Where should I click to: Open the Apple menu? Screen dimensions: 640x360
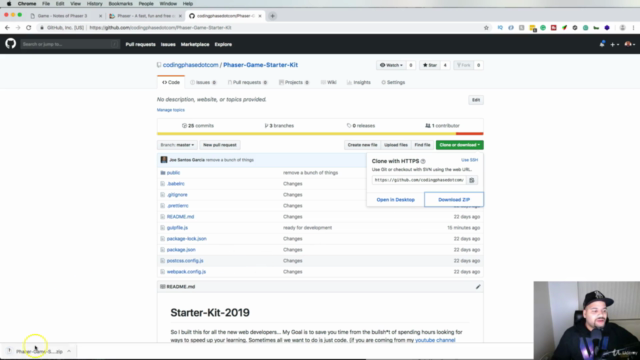click(x=9, y=4)
